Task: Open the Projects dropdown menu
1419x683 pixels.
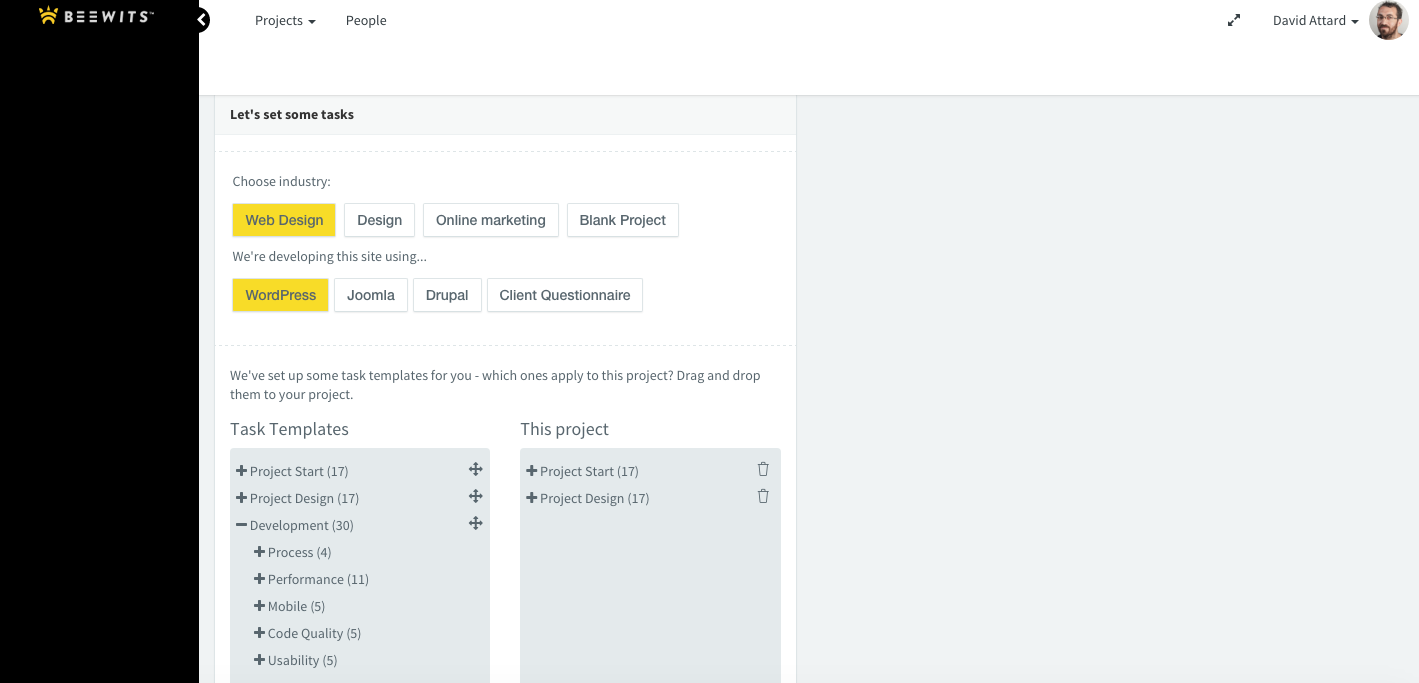Action: click(285, 20)
